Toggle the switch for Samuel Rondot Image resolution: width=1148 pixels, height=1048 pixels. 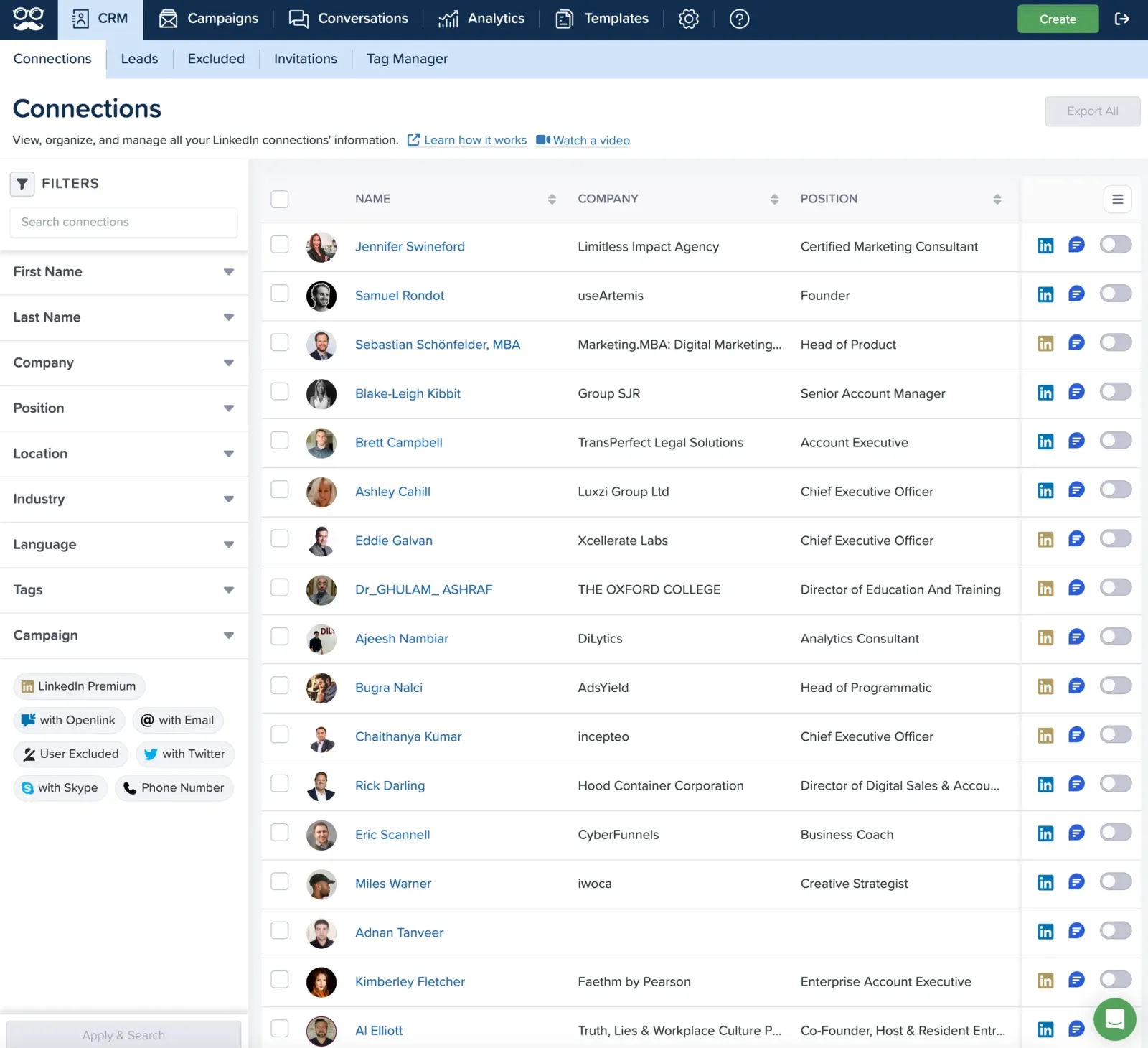(x=1116, y=294)
